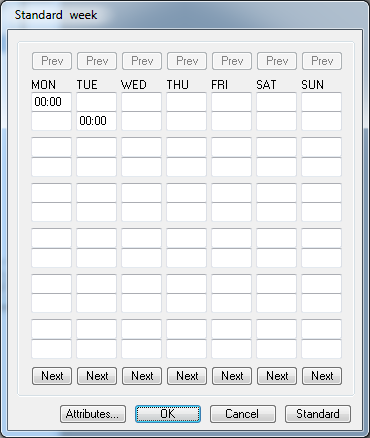Viewport: 370px width, 438px height.
Task: Open the Attributes... dialog
Action: (x=93, y=414)
